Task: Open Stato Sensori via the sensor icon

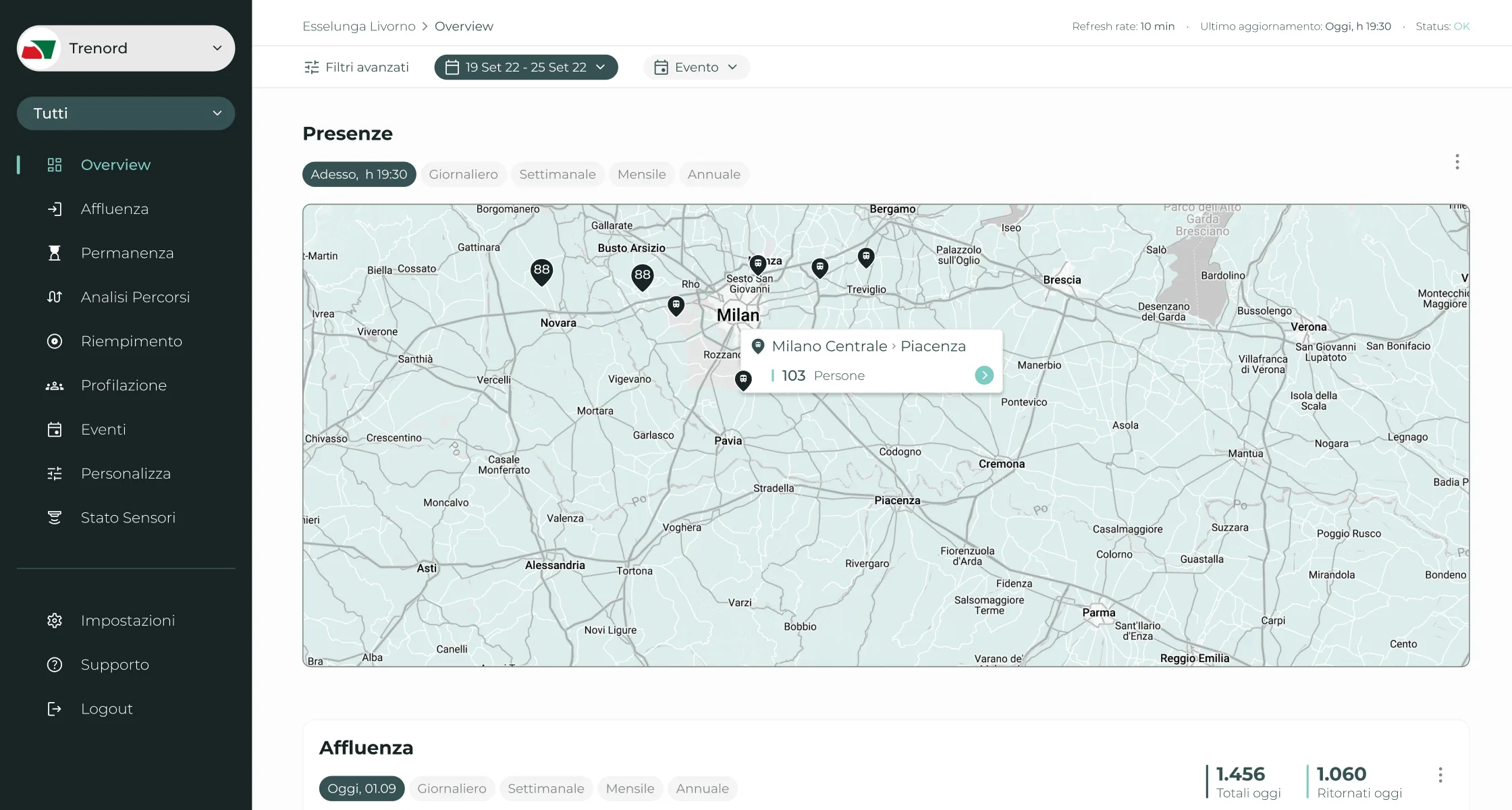Action: tap(54, 517)
